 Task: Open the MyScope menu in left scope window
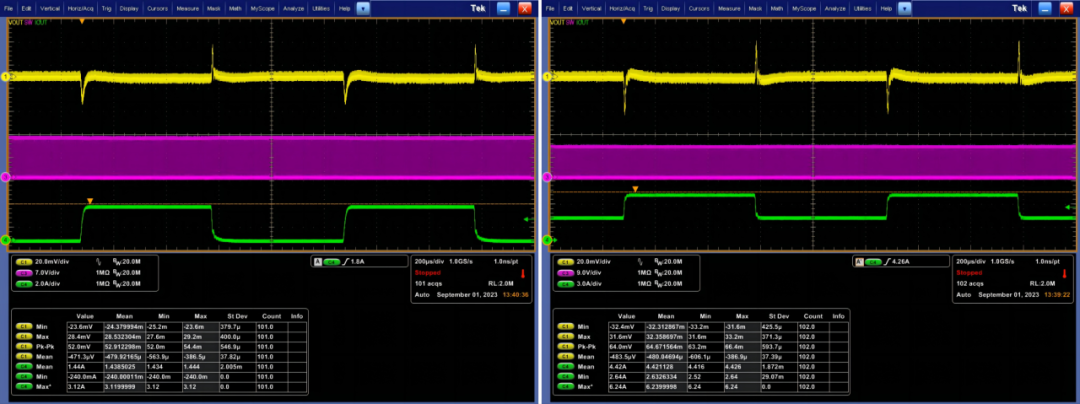tap(263, 8)
